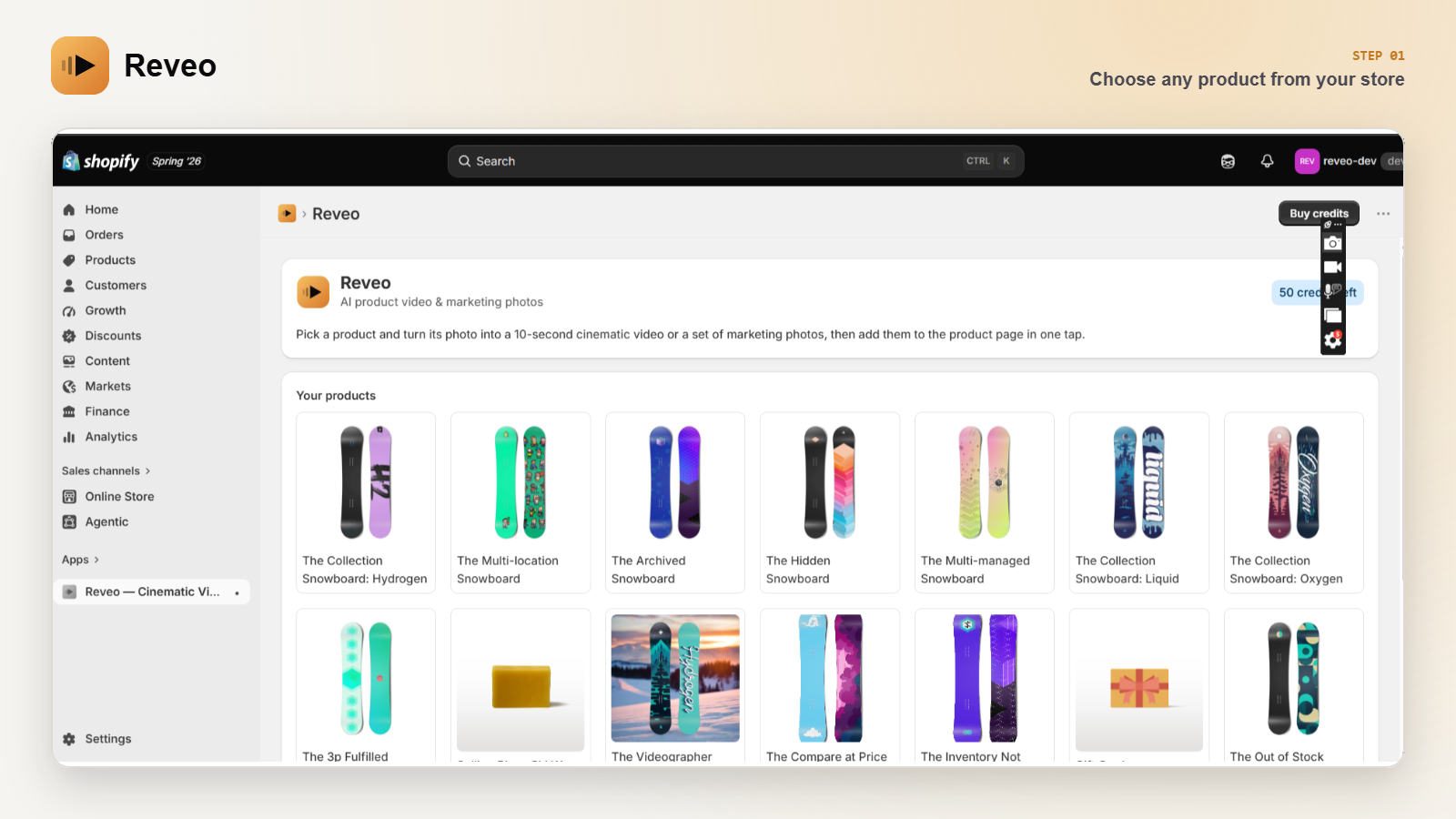
Task: Click the Growth gauge icon
Action: [x=69, y=311]
